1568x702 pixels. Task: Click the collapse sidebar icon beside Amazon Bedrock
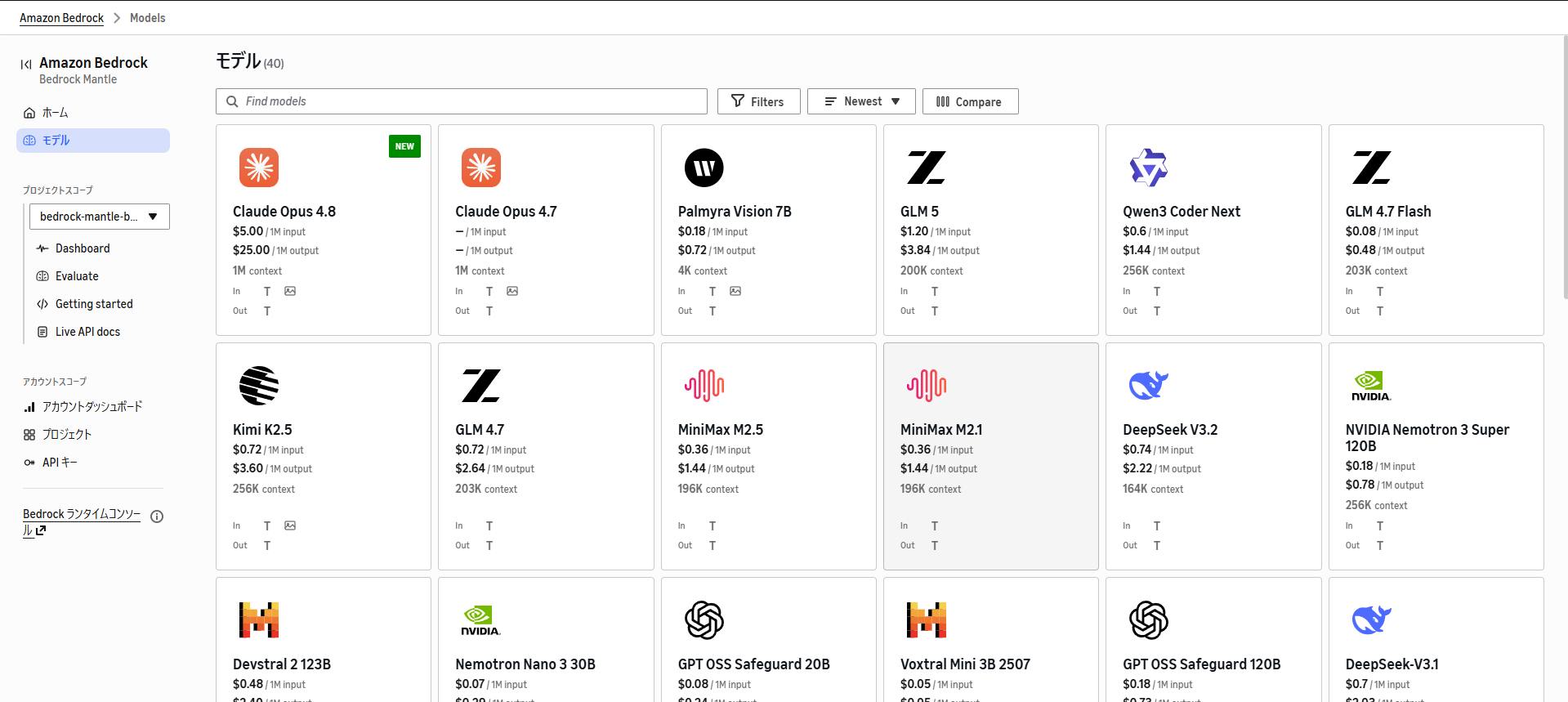(x=26, y=64)
